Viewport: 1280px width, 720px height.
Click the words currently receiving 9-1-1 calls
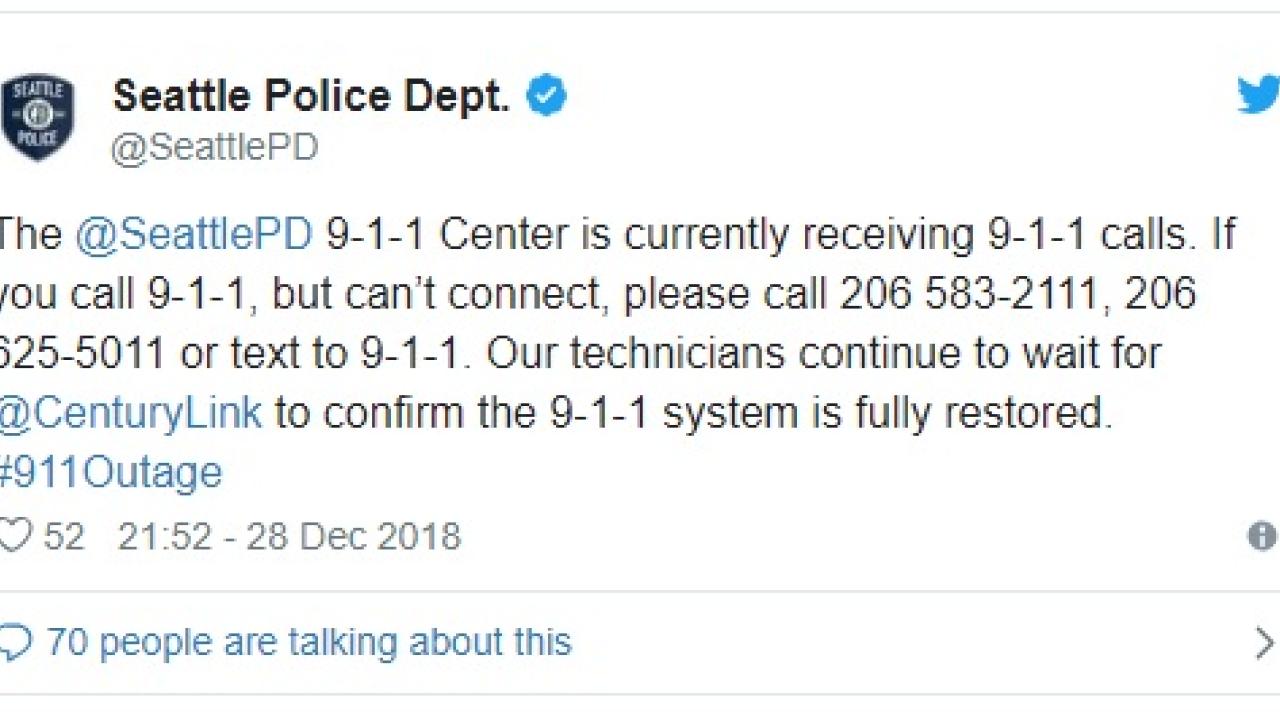tap(909, 234)
